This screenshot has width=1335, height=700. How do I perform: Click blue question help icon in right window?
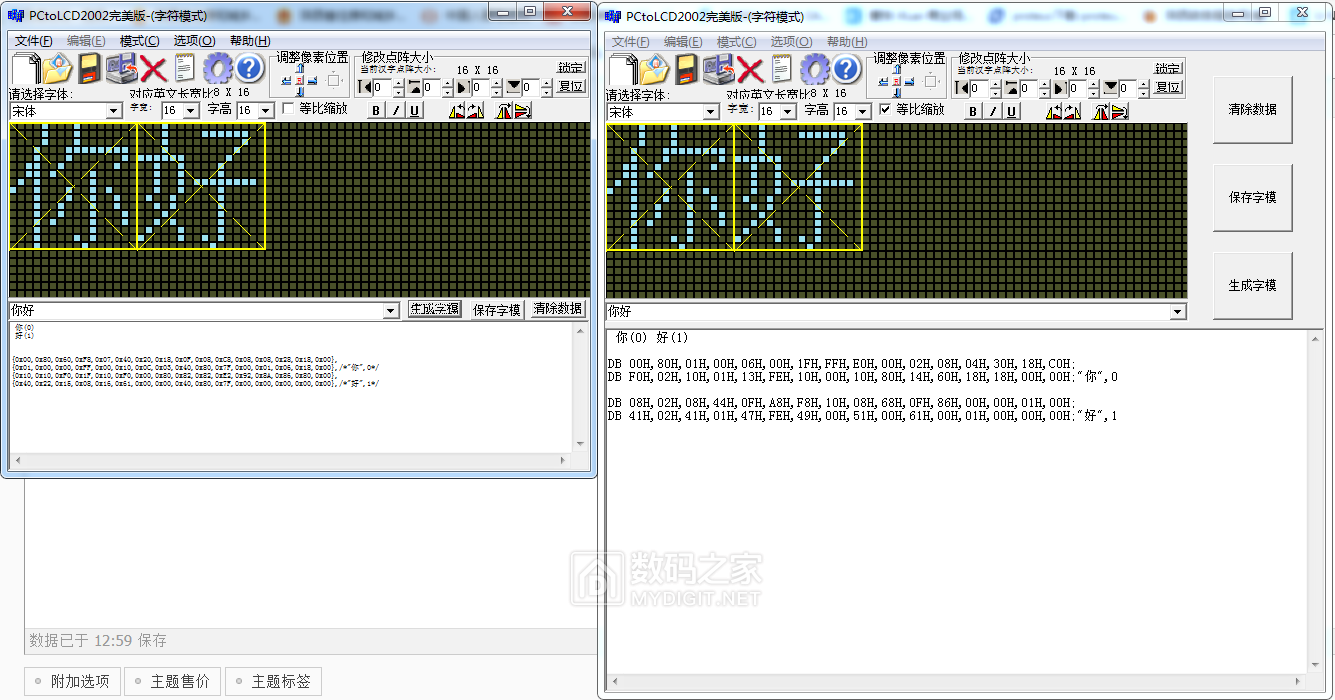pos(846,69)
